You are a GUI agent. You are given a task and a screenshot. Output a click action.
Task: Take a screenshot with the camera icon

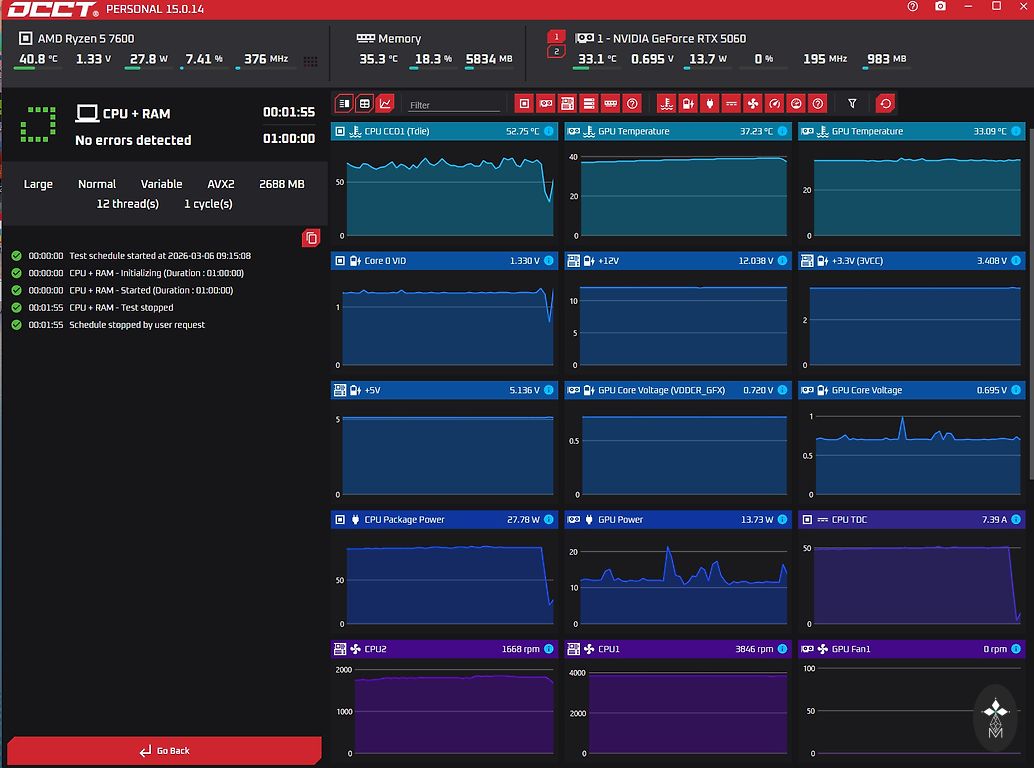click(940, 7)
